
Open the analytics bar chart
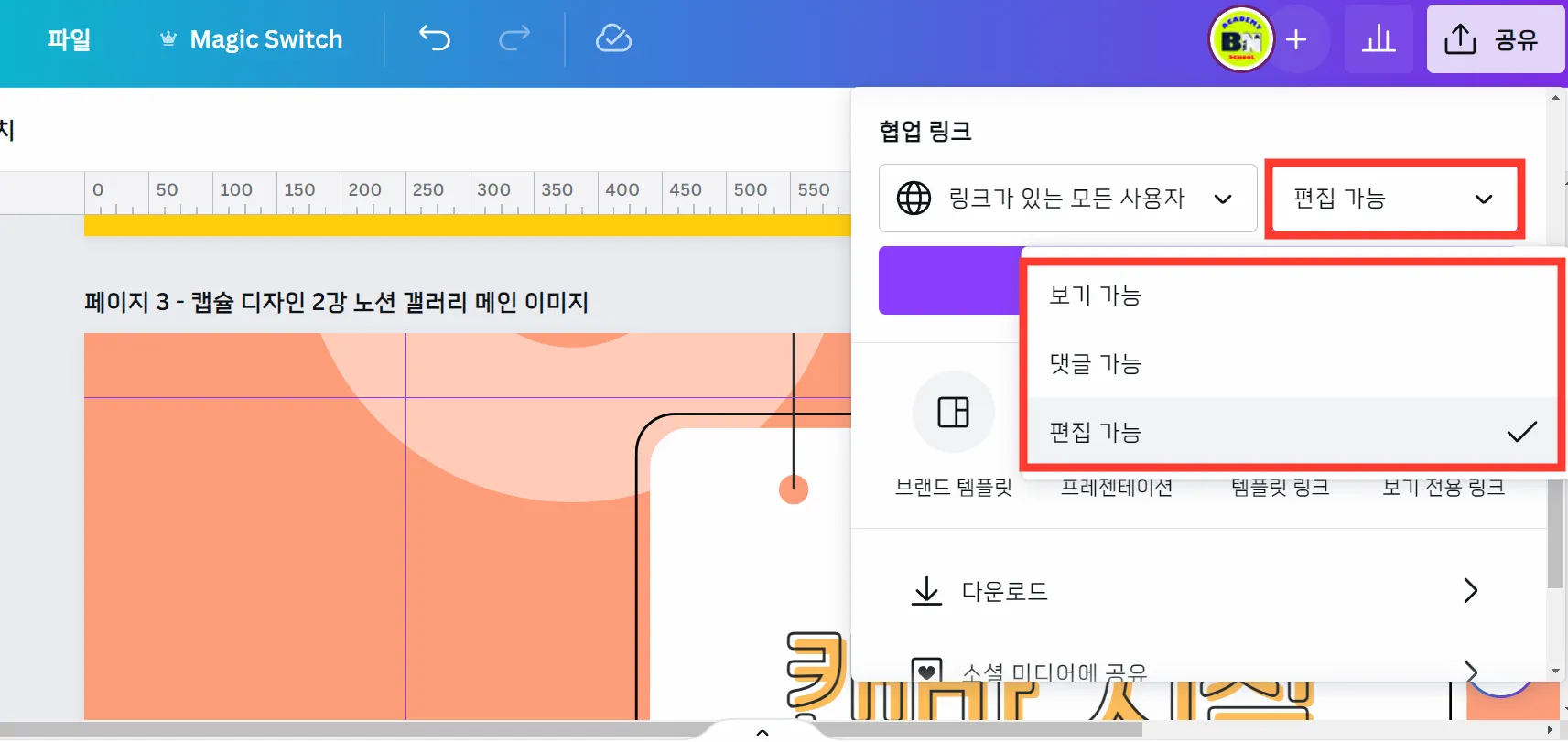tap(1379, 39)
